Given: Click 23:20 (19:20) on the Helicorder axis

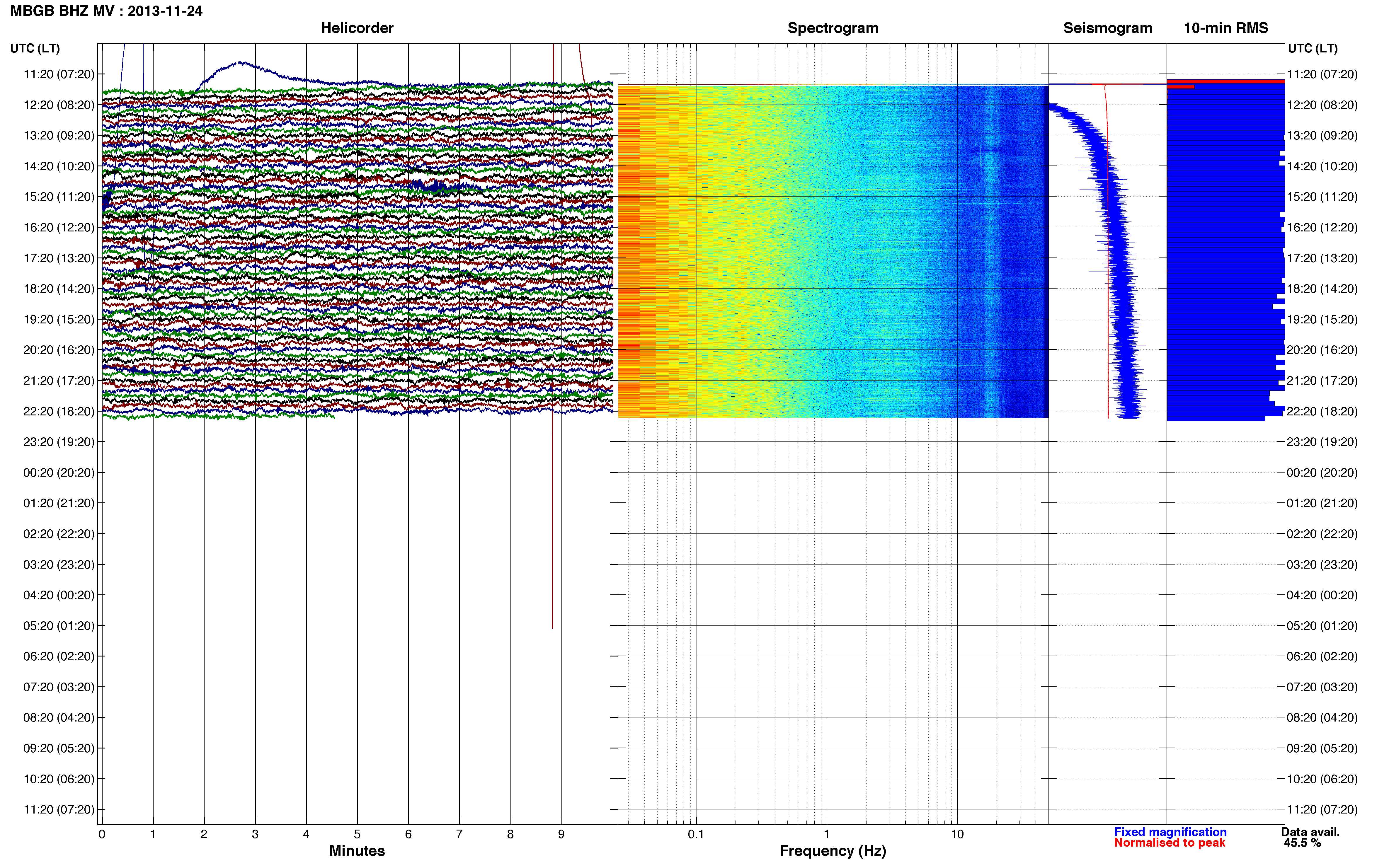Looking at the screenshot, I should (59, 442).
